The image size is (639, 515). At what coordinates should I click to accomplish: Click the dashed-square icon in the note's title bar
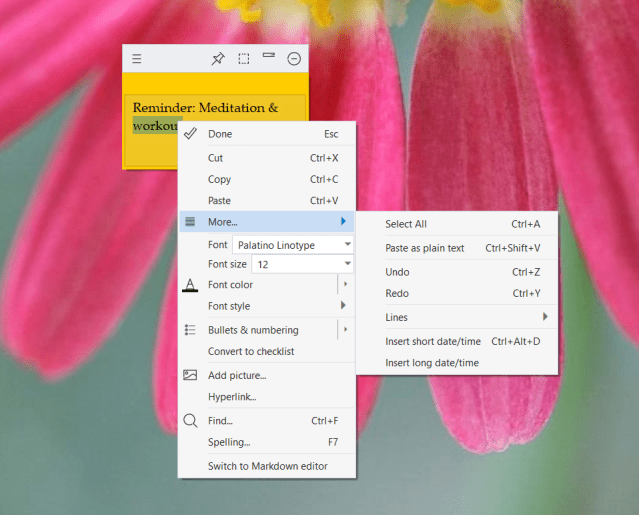pos(244,59)
